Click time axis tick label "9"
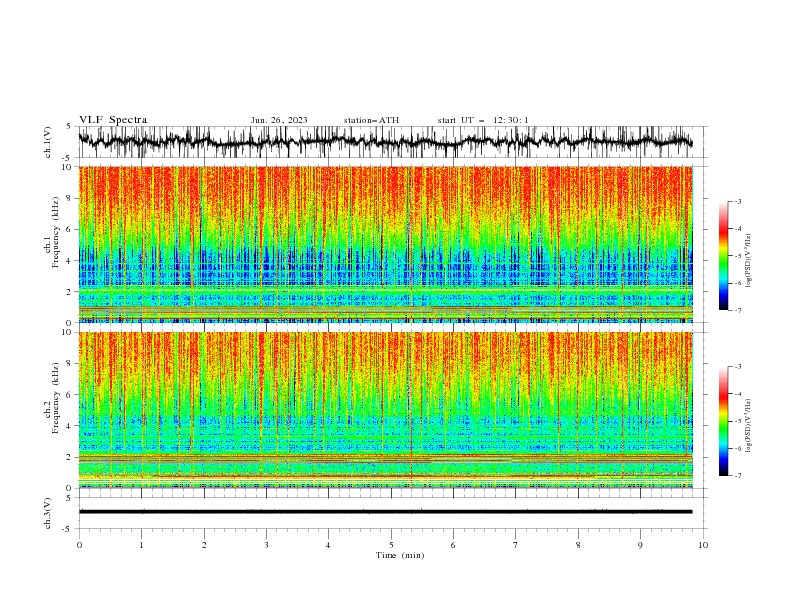 [640, 545]
